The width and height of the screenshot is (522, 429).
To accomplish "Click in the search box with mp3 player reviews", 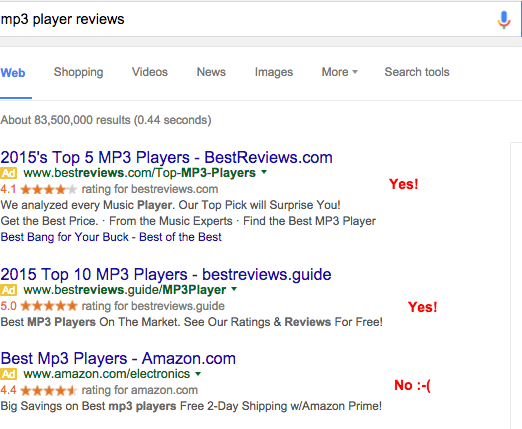I will (x=247, y=19).
